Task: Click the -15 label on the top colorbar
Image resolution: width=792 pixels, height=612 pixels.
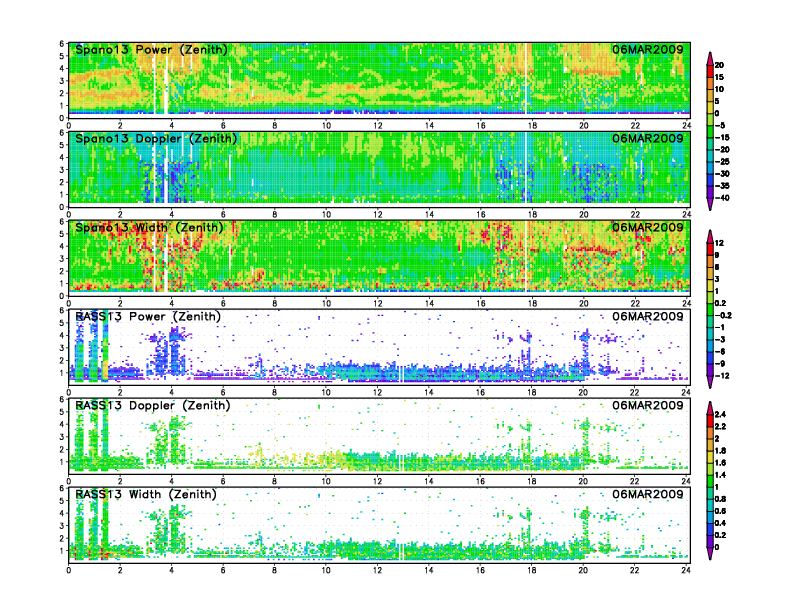Action: [722, 137]
